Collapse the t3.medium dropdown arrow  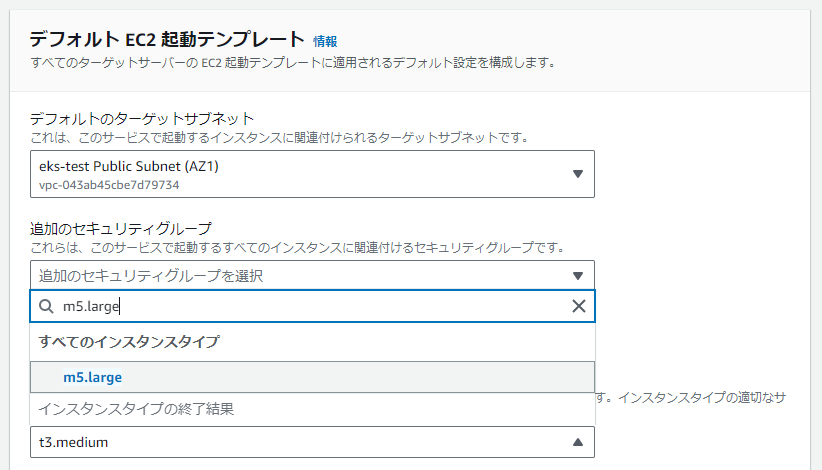[x=577, y=442]
